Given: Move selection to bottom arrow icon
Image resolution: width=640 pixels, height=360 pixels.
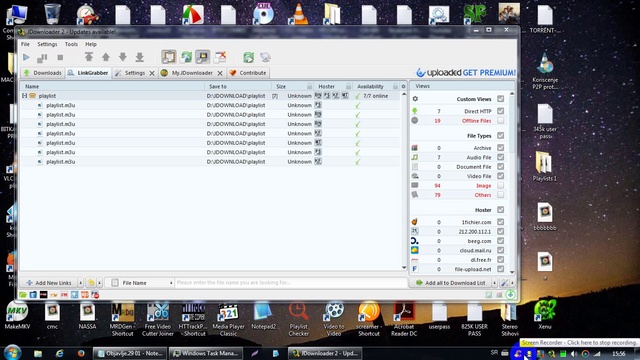Looking at the screenshot, I should pos(140,57).
